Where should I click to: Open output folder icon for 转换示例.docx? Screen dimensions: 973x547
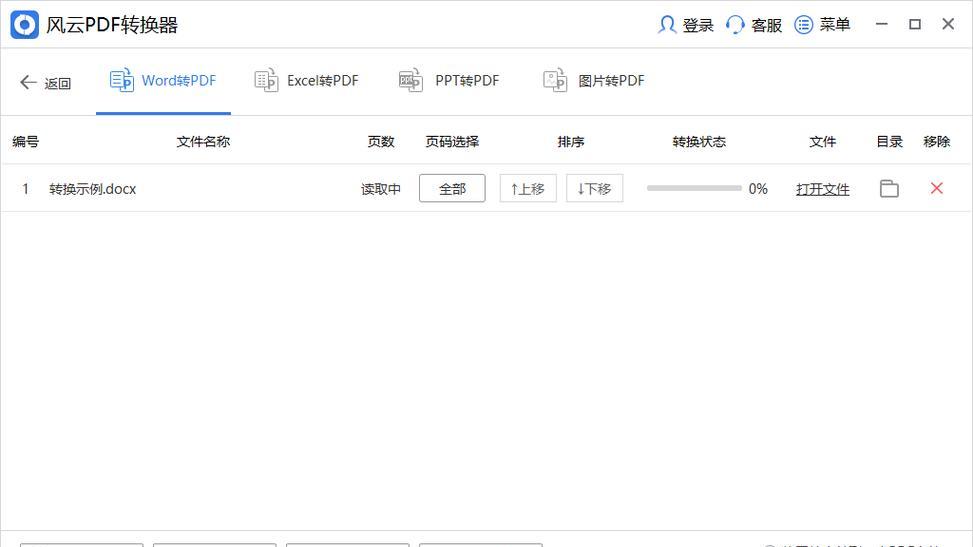[889, 188]
